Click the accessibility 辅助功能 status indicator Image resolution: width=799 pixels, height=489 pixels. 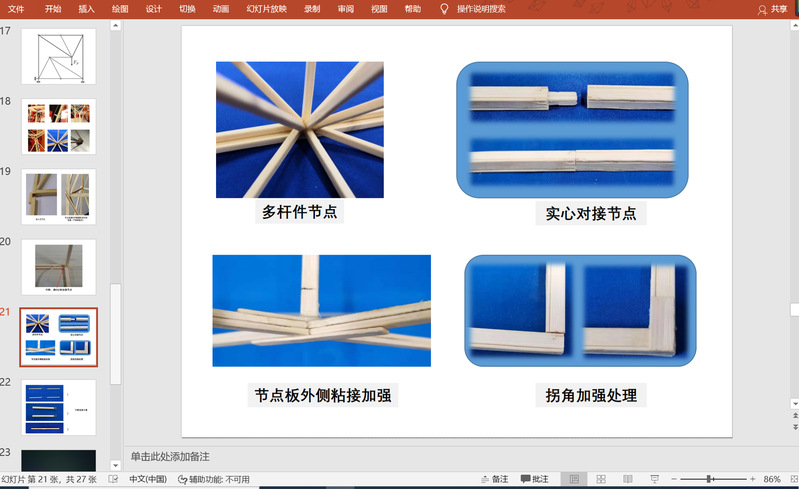pyautogui.click(x=214, y=480)
